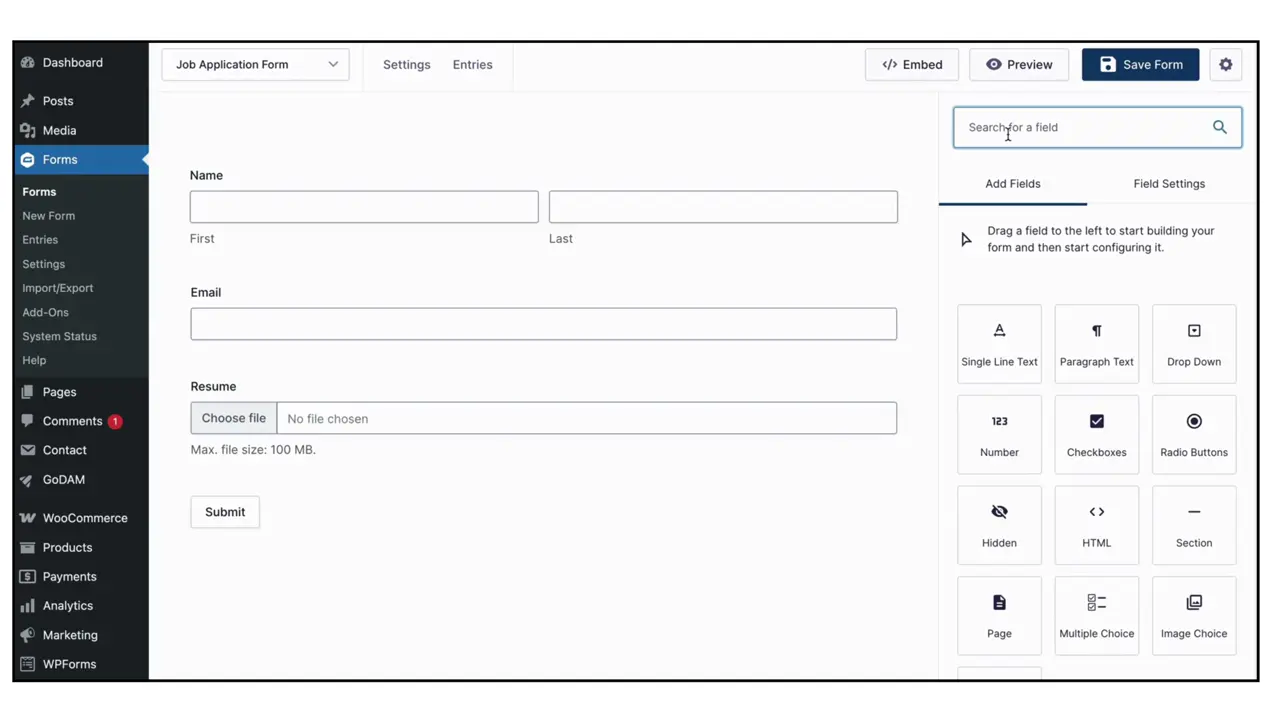Image resolution: width=1280 pixels, height=720 pixels.
Task: Click the Choose file button
Action: pos(234,418)
